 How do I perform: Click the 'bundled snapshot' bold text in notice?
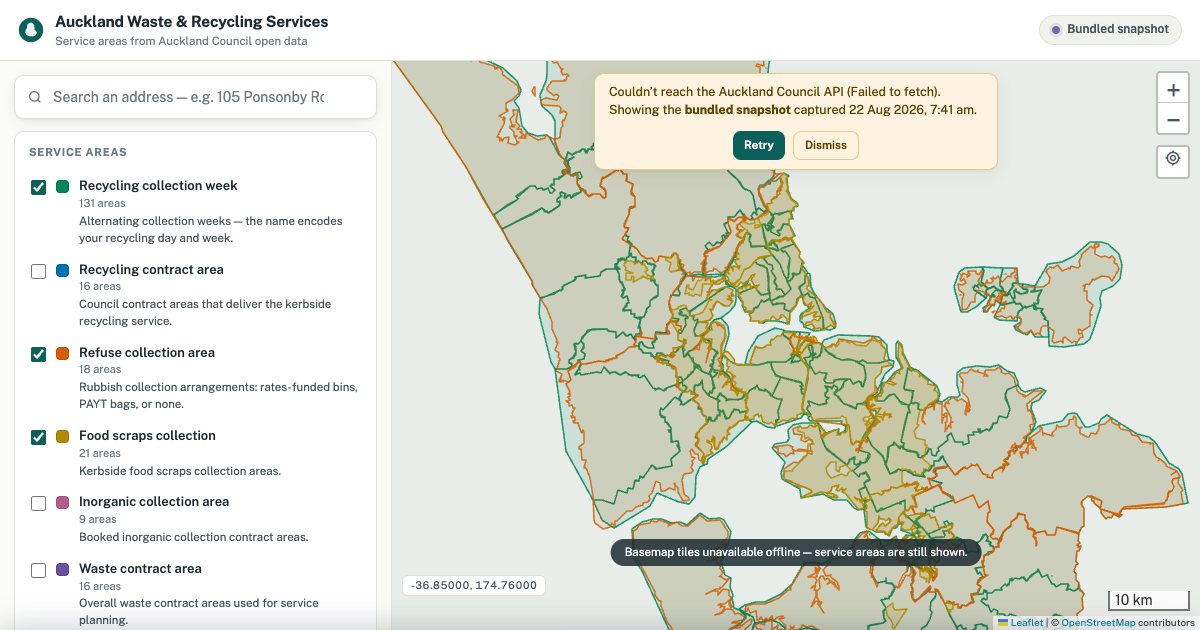738,110
